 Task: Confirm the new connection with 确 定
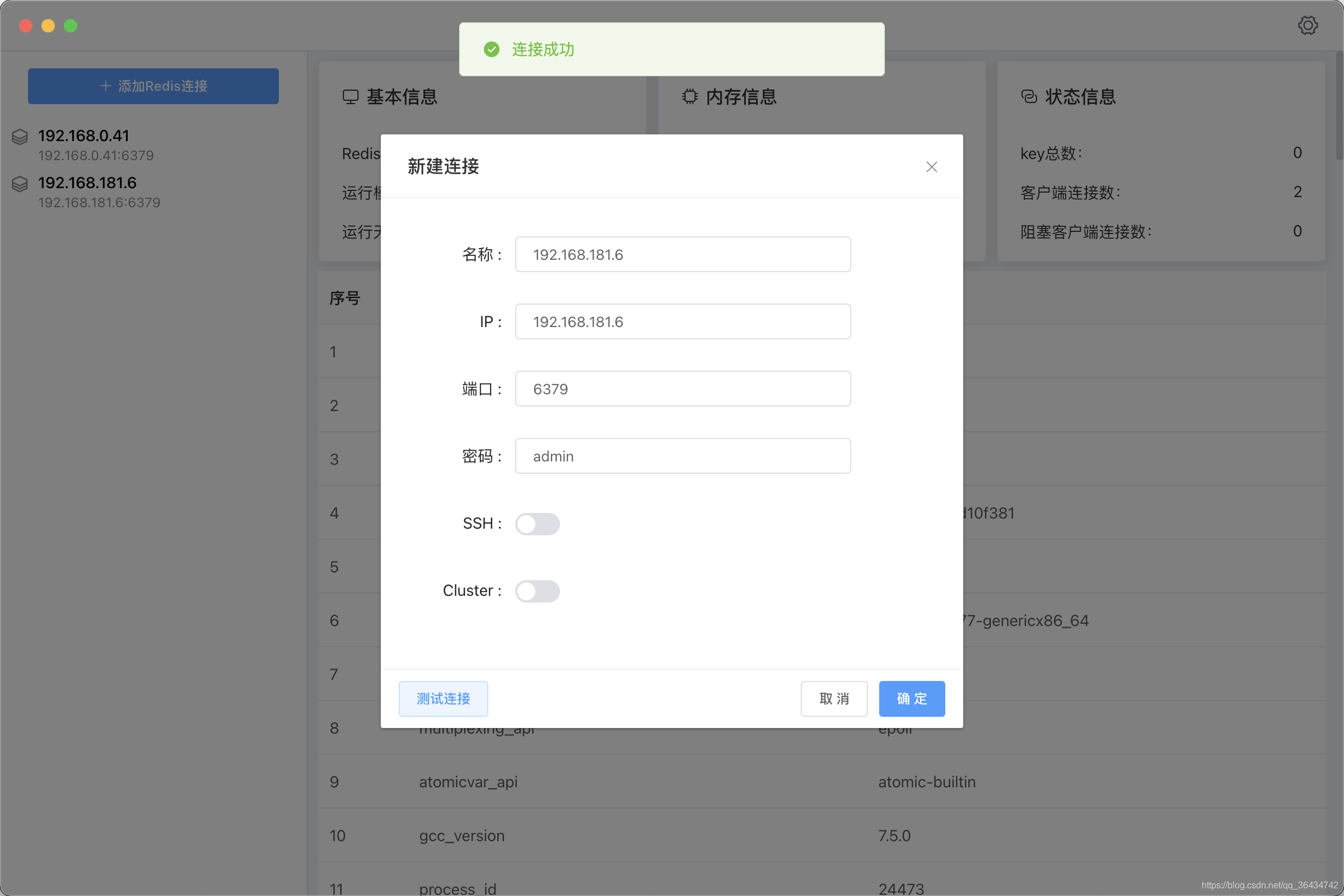click(912, 698)
